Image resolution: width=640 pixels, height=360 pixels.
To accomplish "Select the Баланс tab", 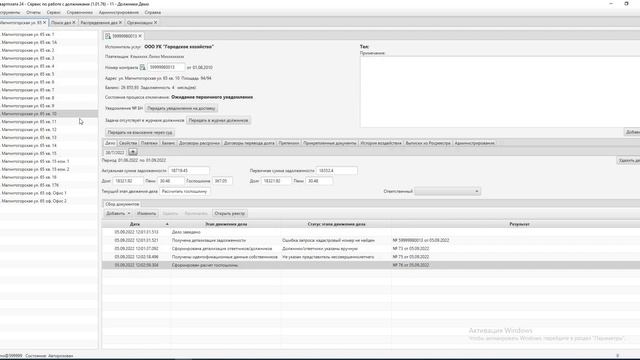I will [168, 143].
